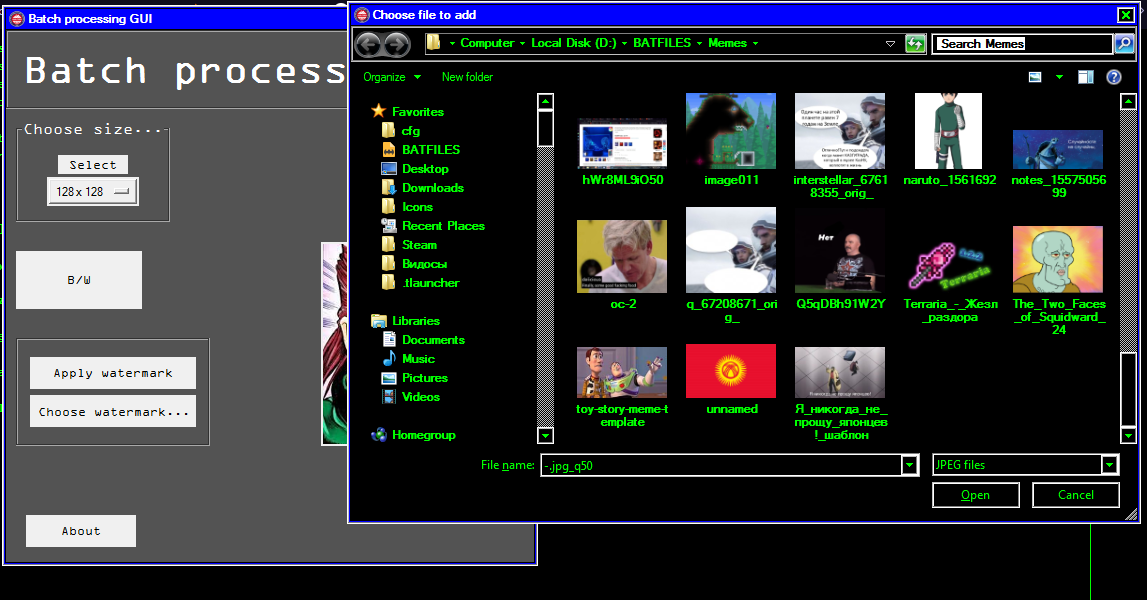Select Homegroup in navigation pane
This screenshot has width=1147, height=600.
424,435
